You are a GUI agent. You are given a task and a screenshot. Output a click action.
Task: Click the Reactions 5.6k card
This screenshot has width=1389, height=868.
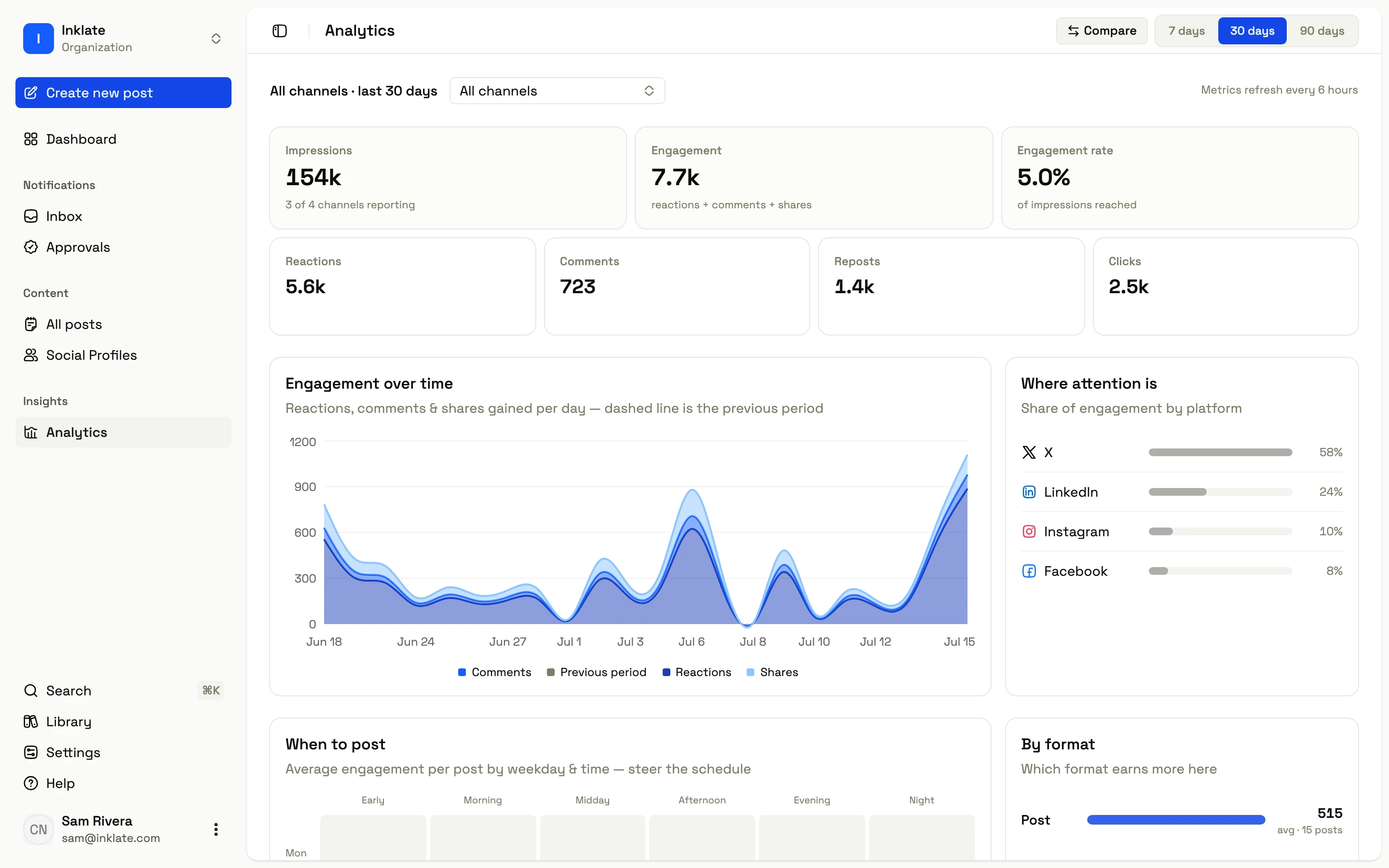402,286
